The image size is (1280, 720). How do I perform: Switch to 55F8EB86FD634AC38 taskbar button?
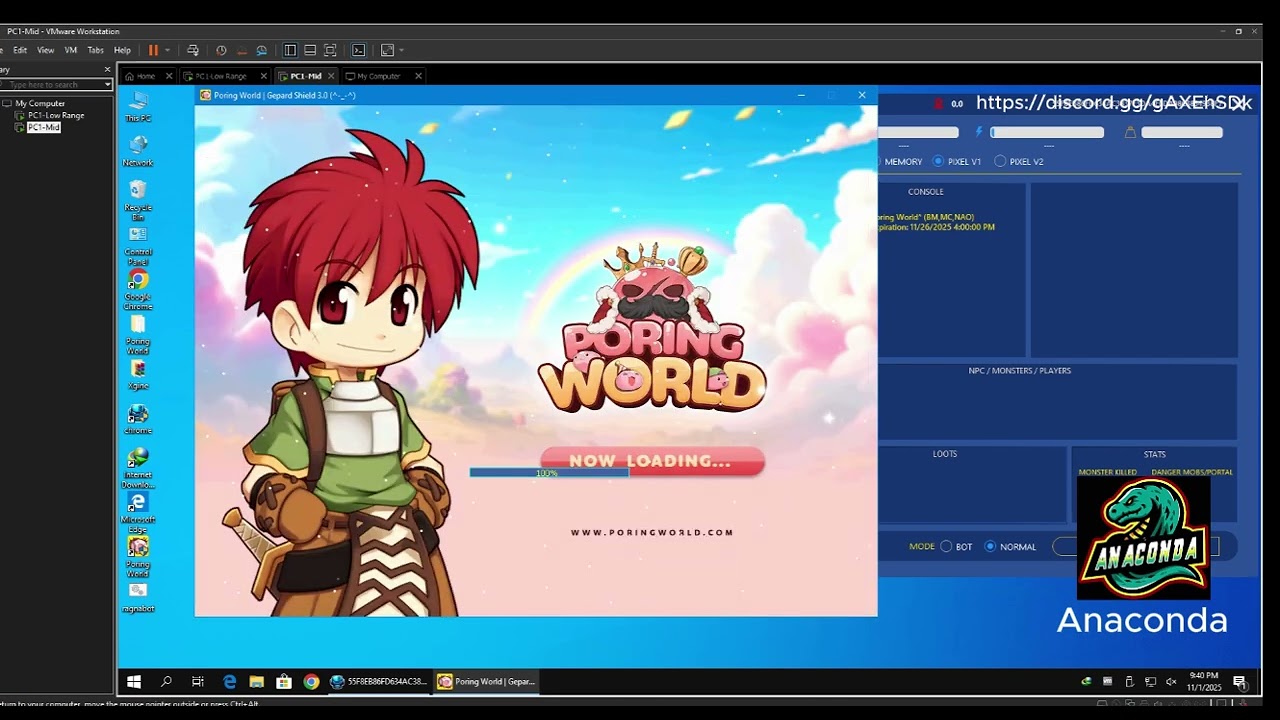pos(378,681)
